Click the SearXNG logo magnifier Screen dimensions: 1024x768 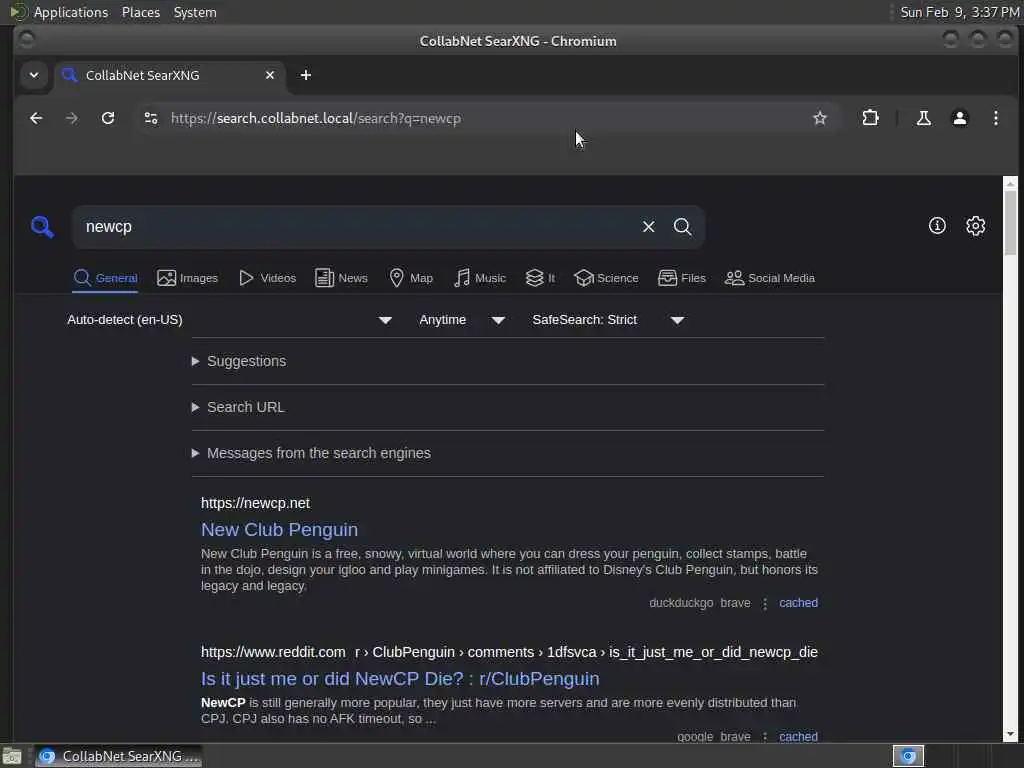(x=42, y=227)
